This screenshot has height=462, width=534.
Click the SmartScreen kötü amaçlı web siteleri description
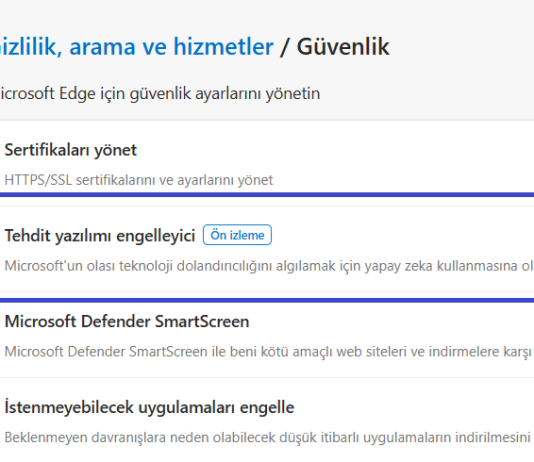pyautogui.click(x=269, y=351)
